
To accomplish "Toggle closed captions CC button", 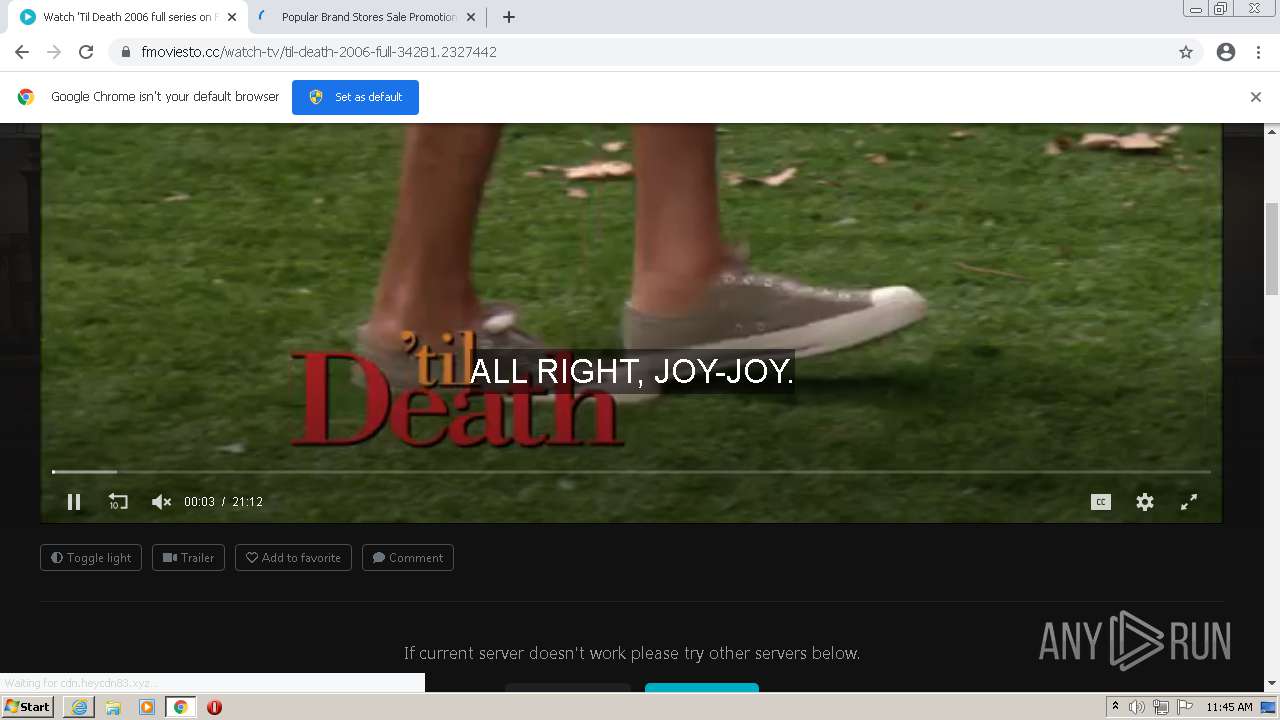I will (x=1101, y=502).
